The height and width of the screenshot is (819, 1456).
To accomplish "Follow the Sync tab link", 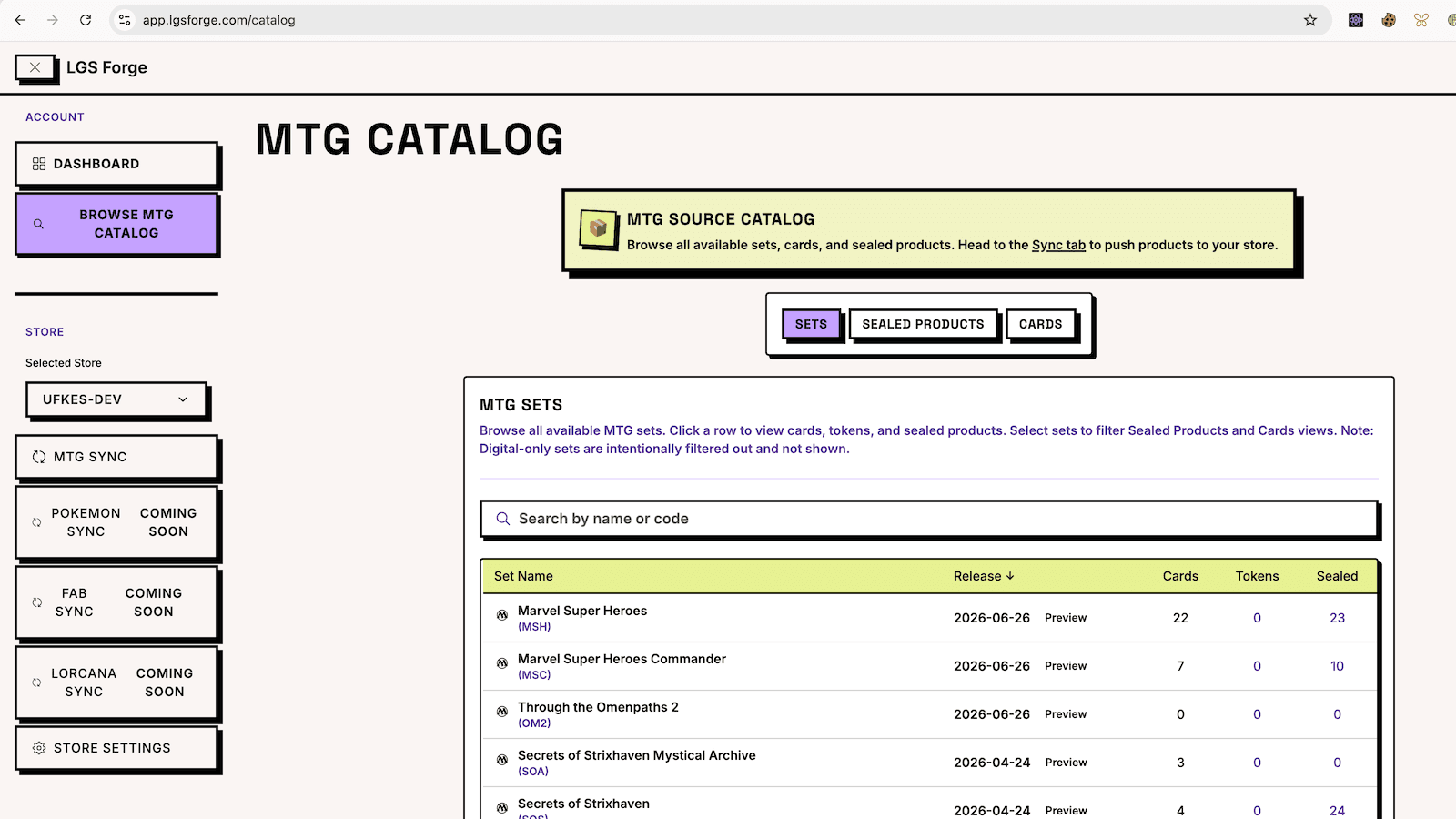I will pyautogui.click(x=1058, y=245).
